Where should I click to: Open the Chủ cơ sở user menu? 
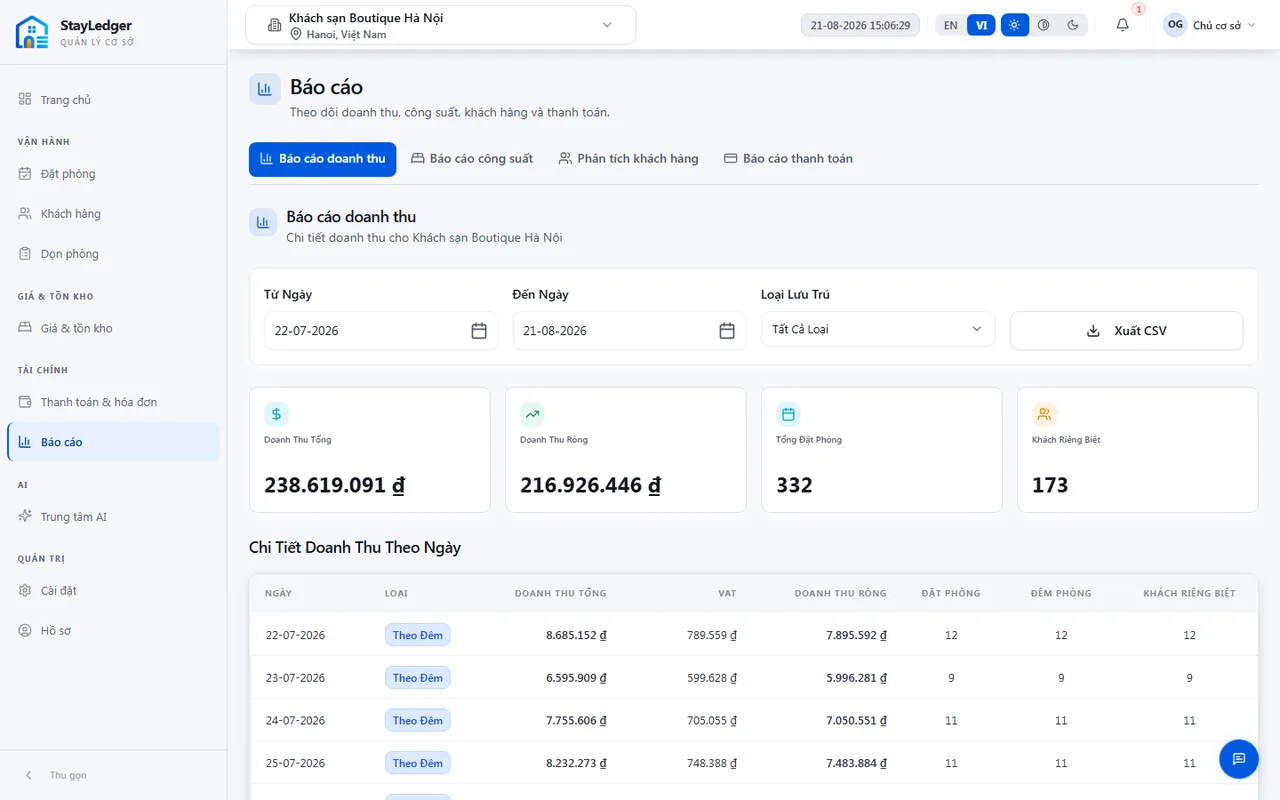pos(1209,25)
